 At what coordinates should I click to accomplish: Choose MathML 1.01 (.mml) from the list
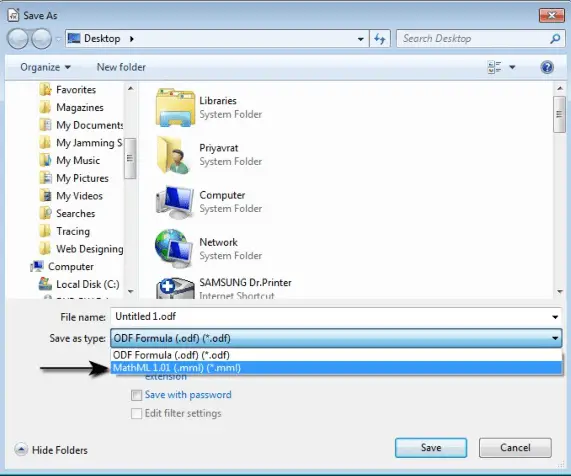coord(336,368)
